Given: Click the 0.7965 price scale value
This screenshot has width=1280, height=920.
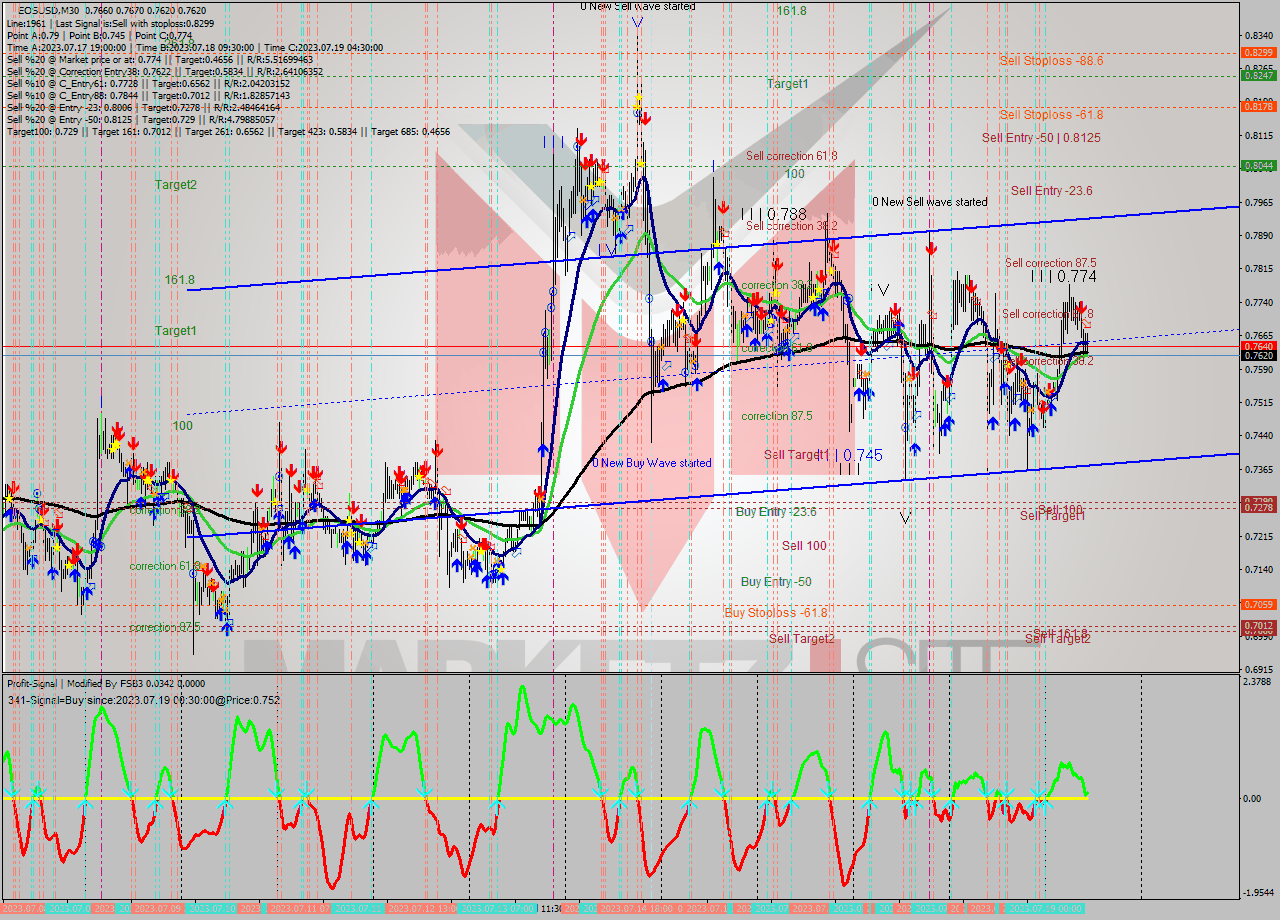Looking at the screenshot, I should click(1258, 202).
